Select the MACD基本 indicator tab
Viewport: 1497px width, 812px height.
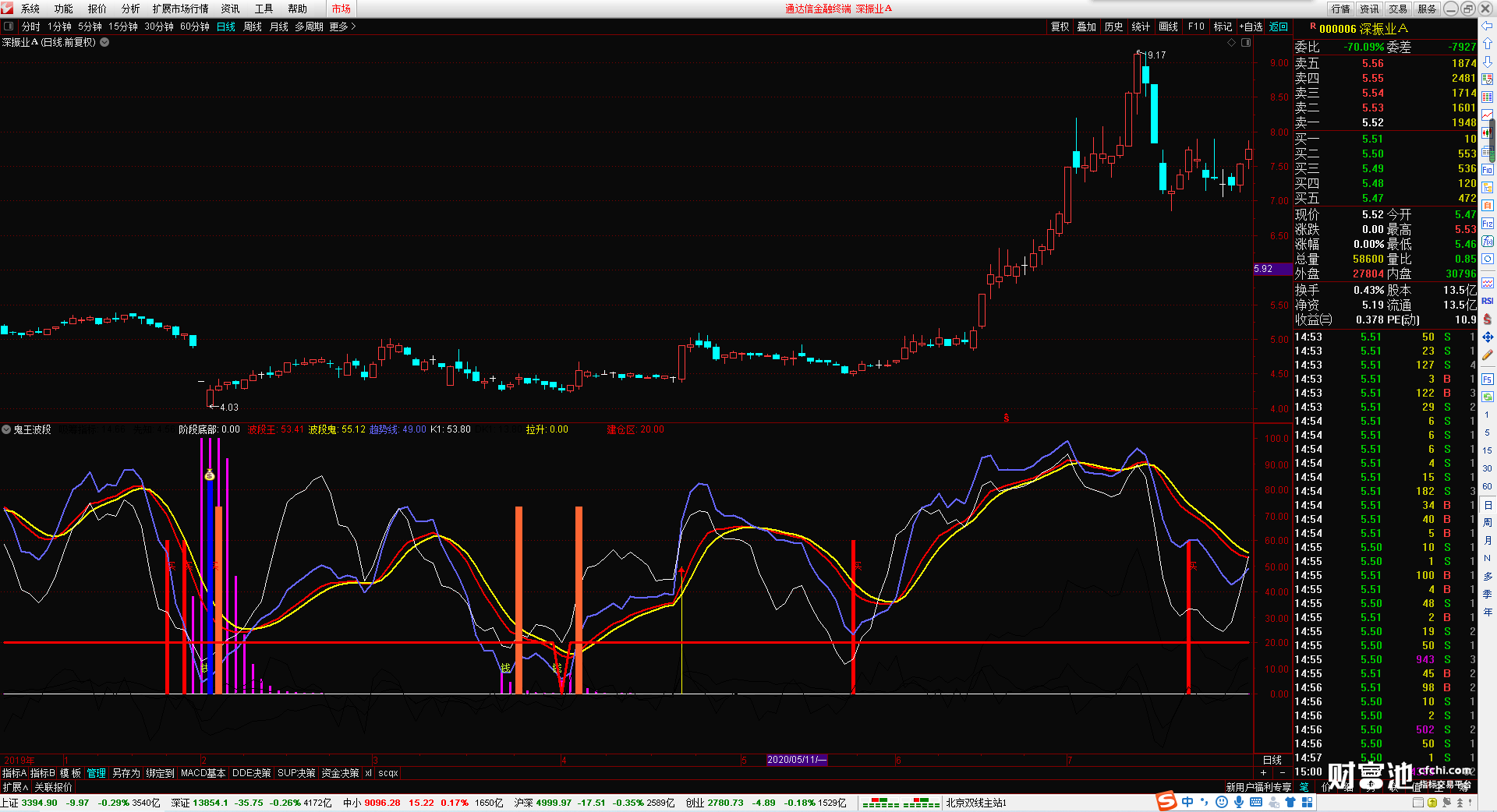(x=203, y=773)
